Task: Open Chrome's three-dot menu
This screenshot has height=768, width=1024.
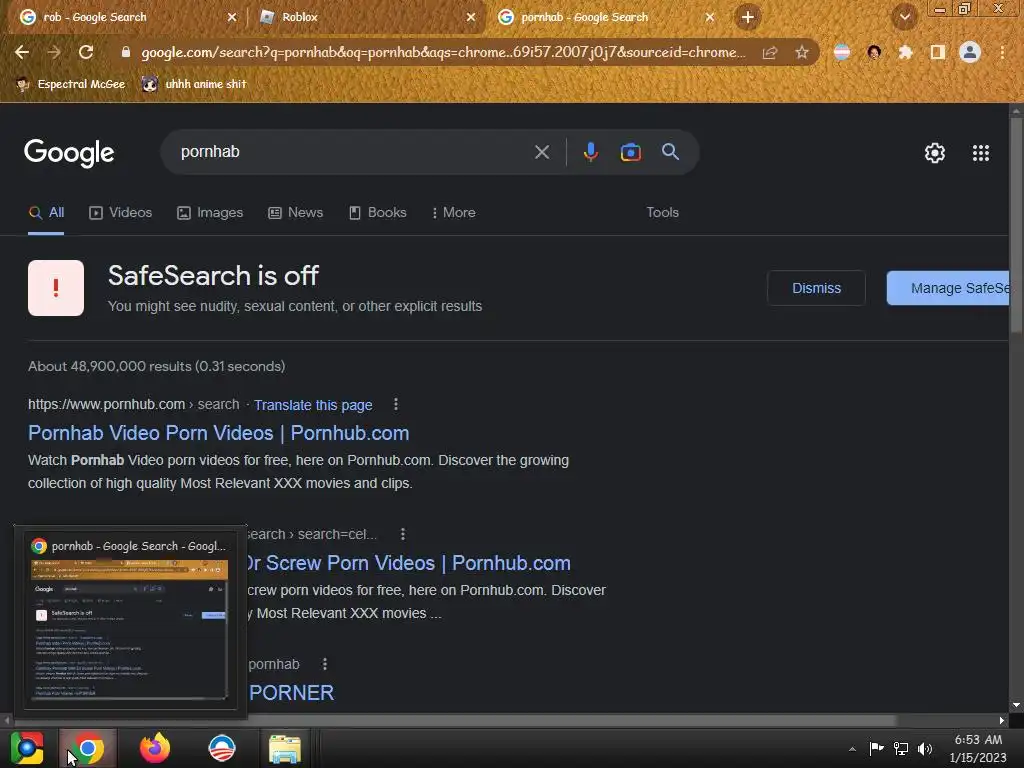Action: [x=1002, y=52]
